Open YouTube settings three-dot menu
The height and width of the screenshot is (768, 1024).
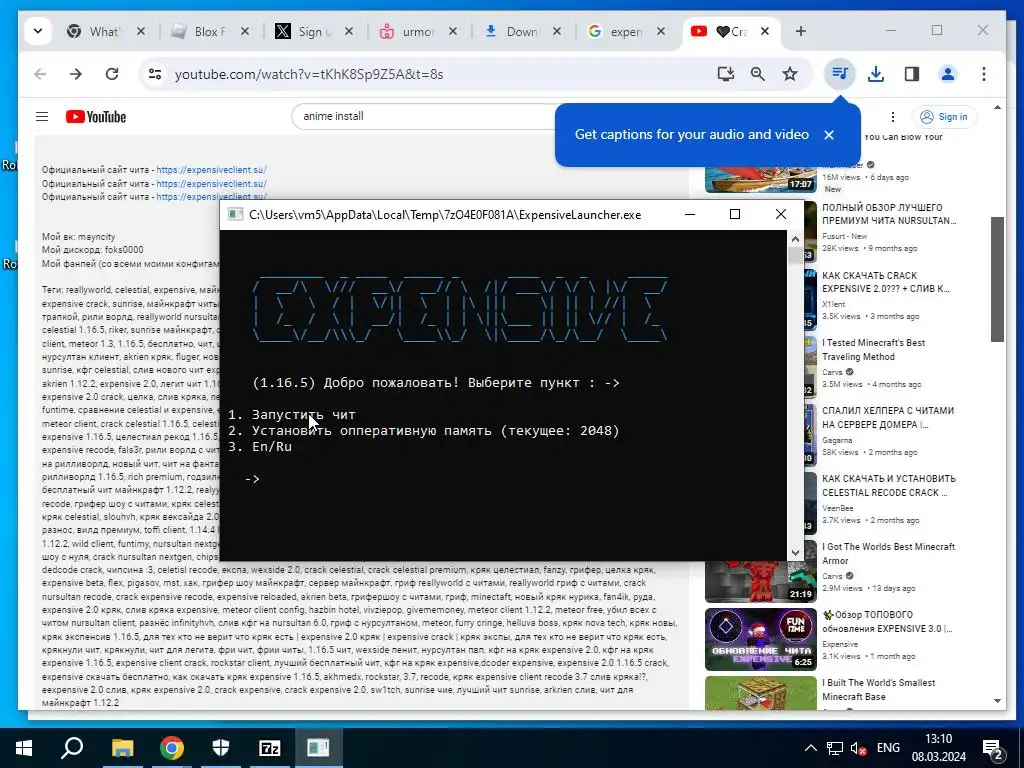[893, 117]
